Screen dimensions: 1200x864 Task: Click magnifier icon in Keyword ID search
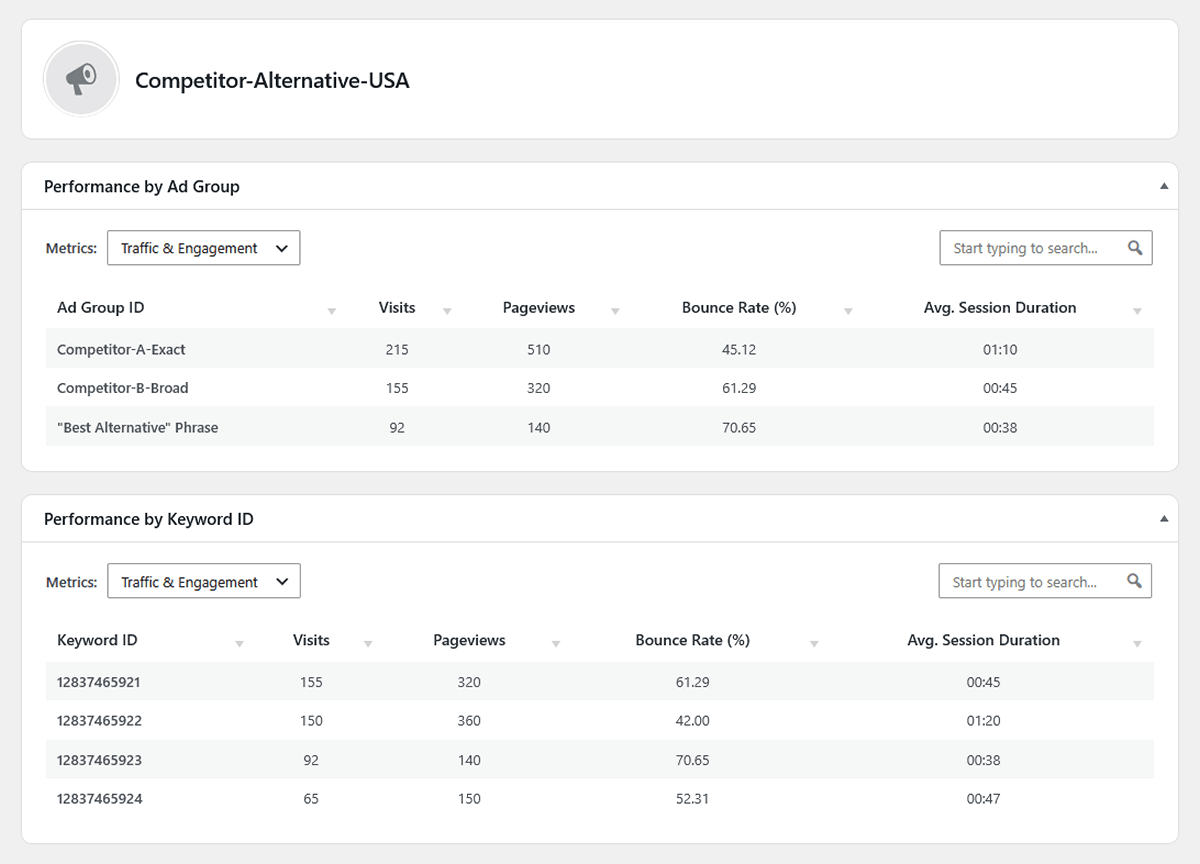(1134, 581)
